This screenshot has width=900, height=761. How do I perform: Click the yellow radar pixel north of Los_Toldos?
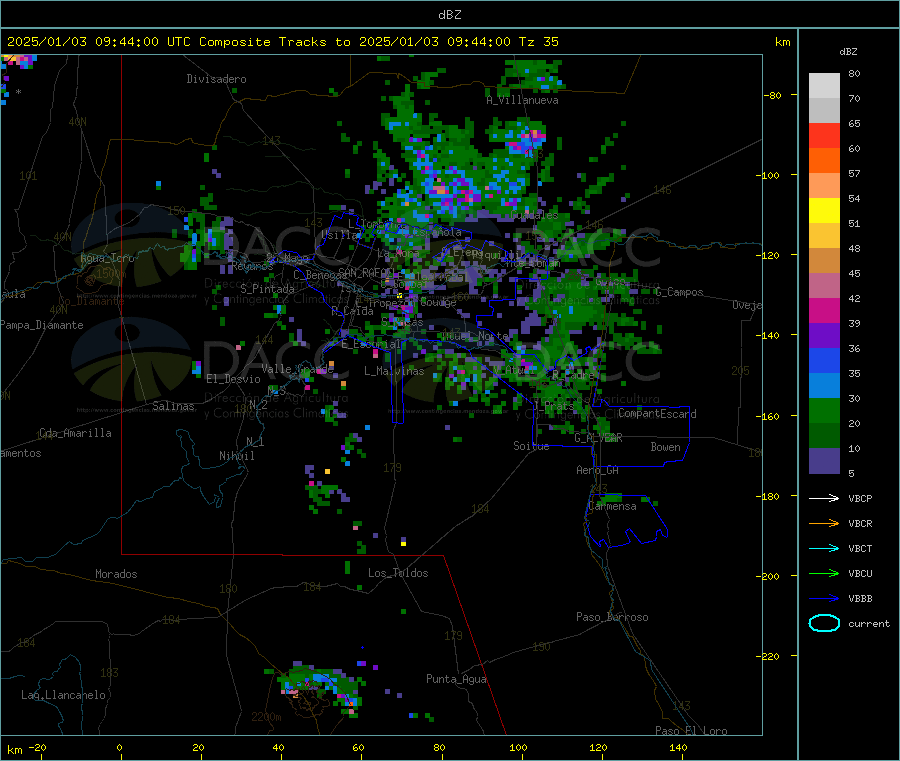[x=404, y=543]
